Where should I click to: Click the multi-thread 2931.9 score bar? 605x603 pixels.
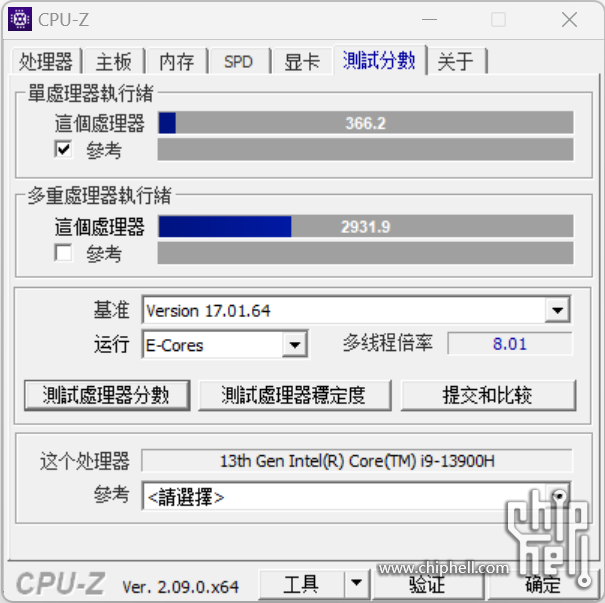[x=365, y=226]
